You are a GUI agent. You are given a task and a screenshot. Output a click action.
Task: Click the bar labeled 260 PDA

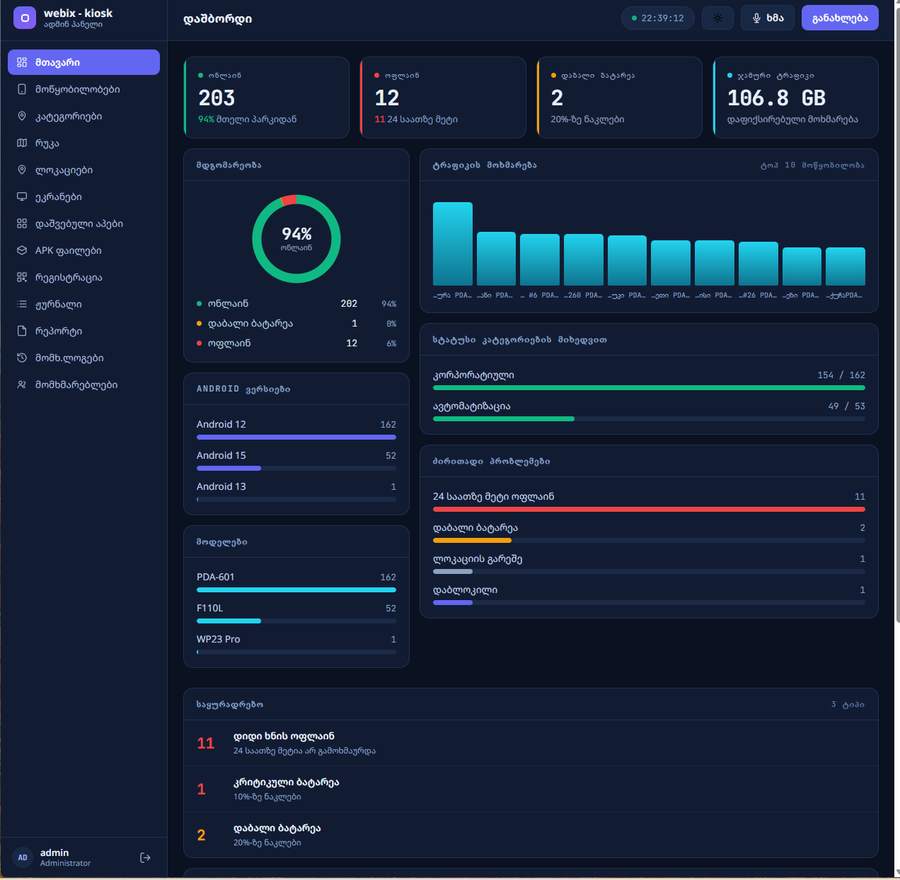coord(583,259)
